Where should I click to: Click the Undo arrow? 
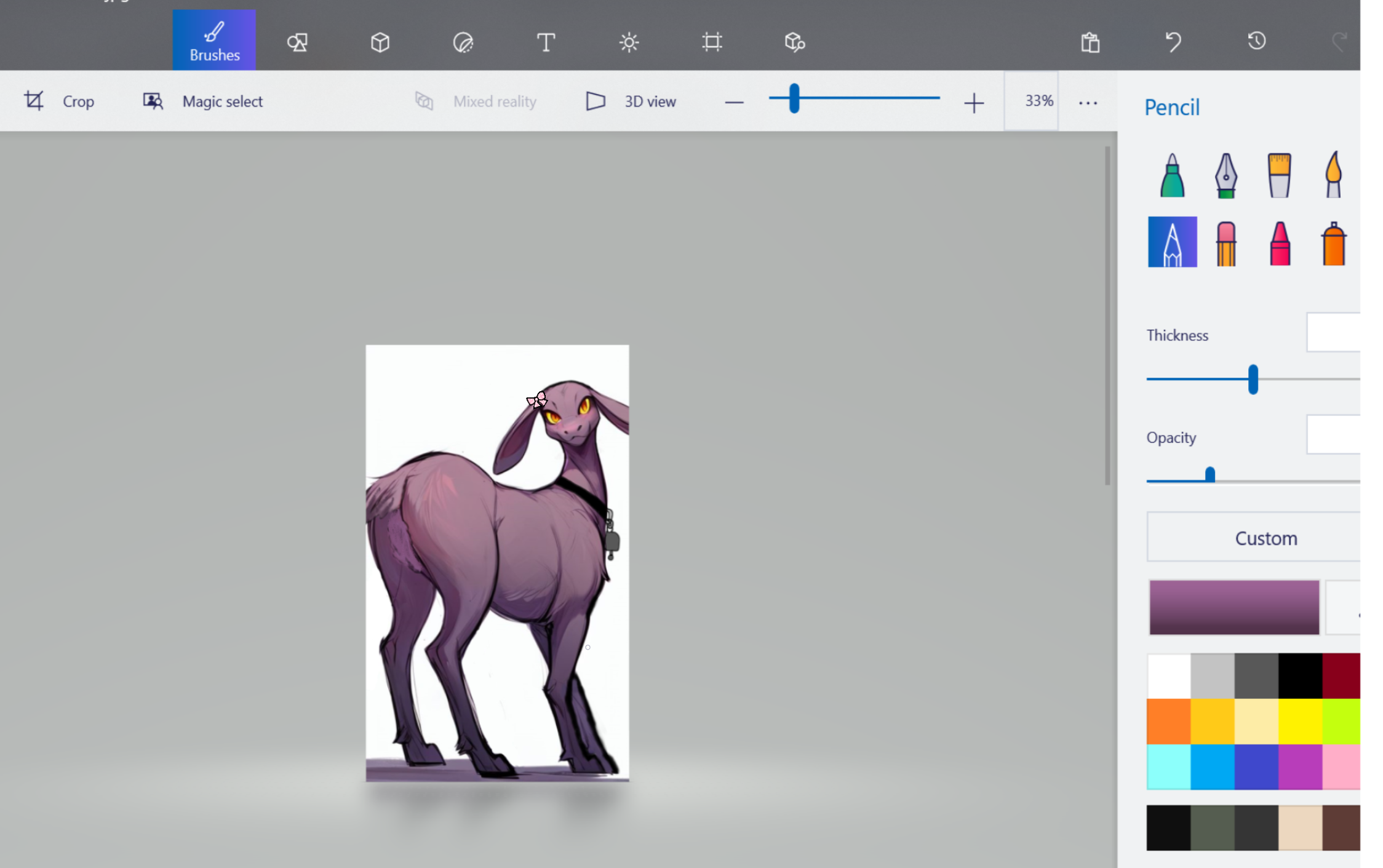pyautogui.click(x=1173, y=42)
